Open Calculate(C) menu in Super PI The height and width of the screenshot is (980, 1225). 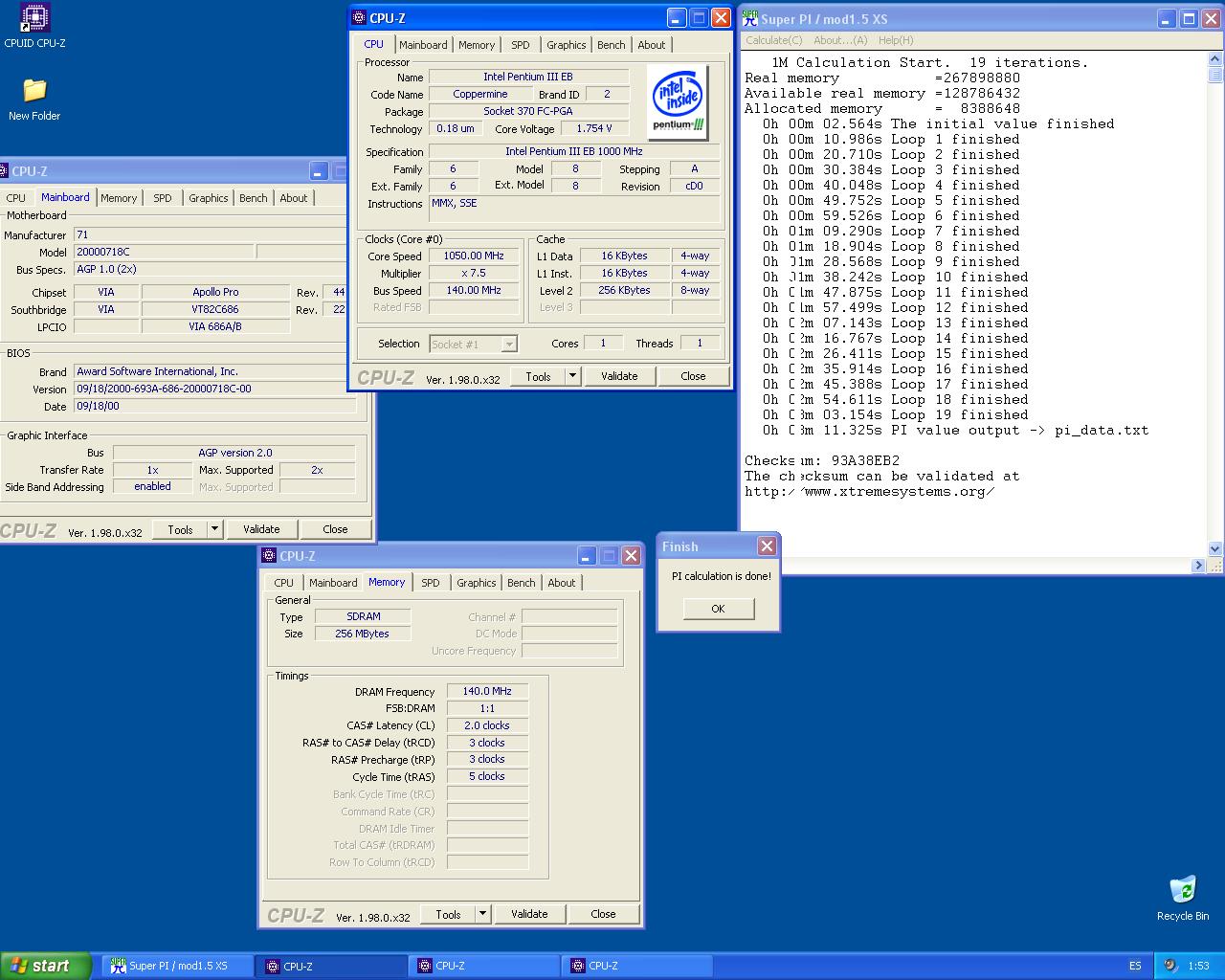click(774, 40)
